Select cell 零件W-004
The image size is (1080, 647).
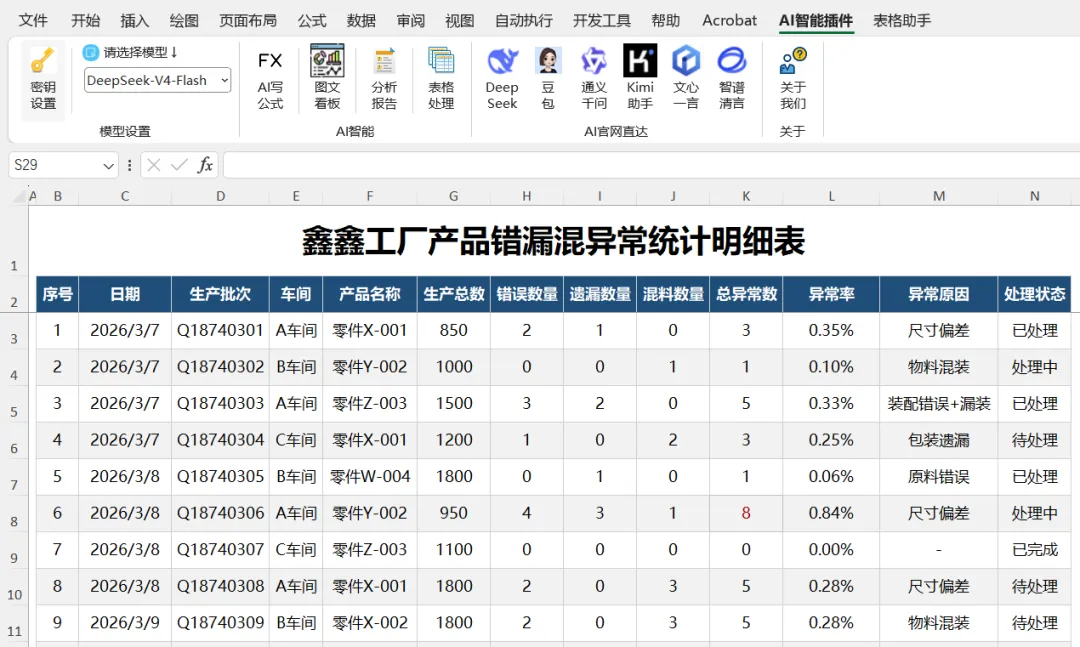click(370, 477)
